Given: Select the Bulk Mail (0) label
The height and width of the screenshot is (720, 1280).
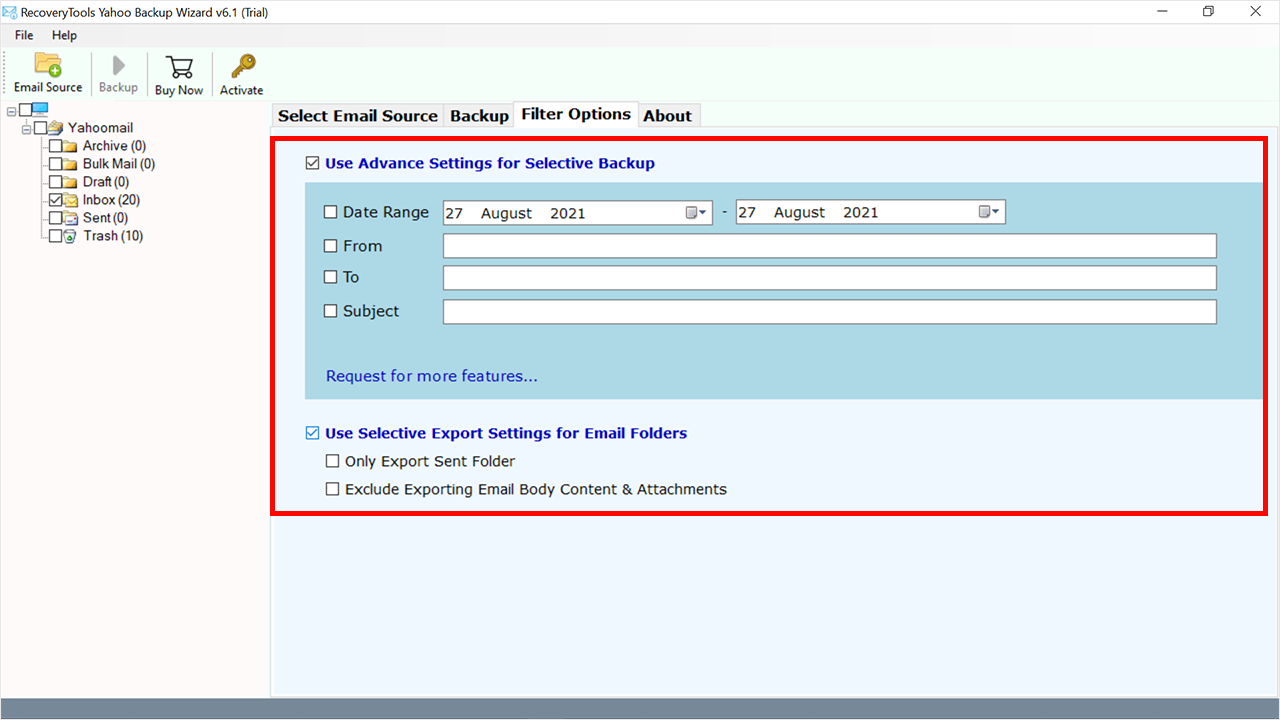Looking at the screenshot, I should coord(119,164).
